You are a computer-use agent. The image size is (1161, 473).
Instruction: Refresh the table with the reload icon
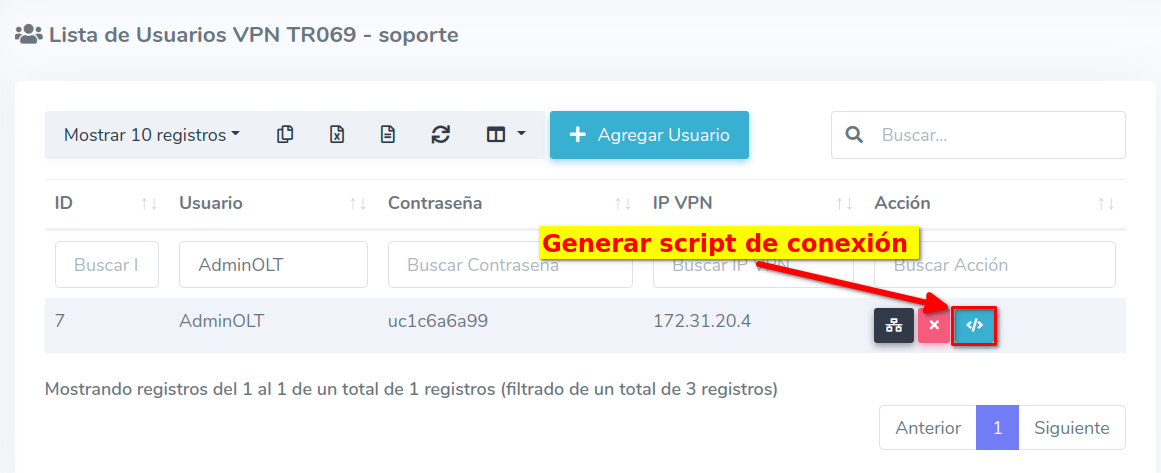point(440,135)
